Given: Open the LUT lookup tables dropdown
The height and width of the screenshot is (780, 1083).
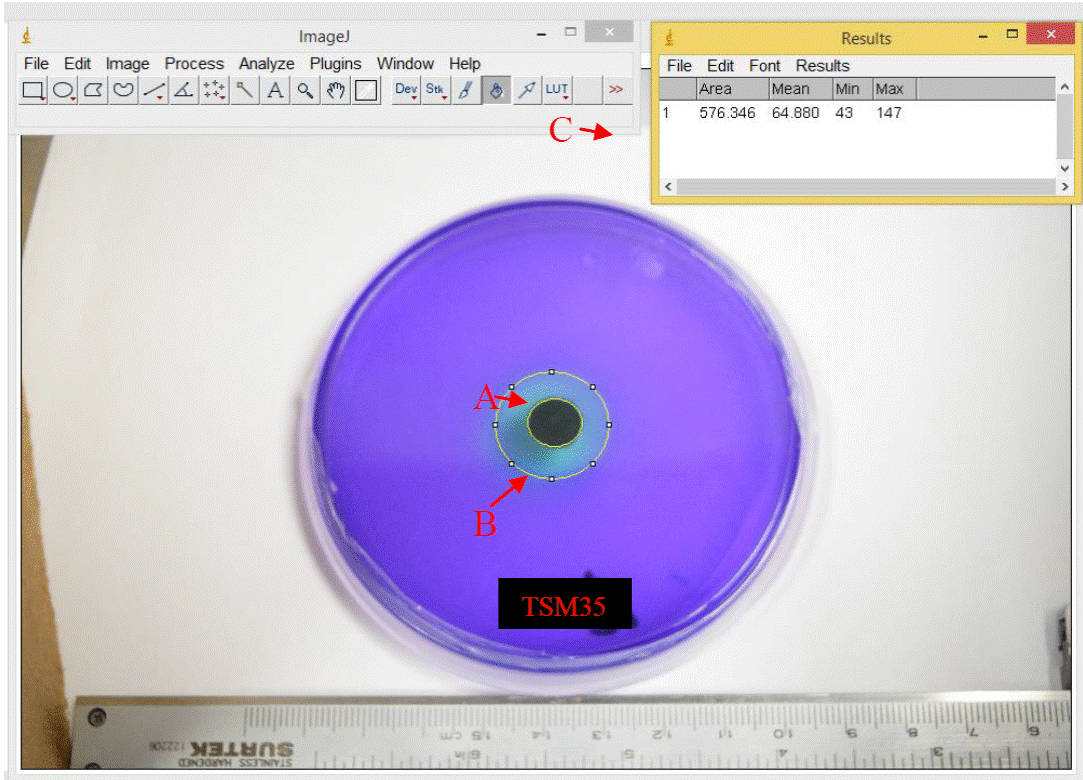Looking at the screenshot, I should point(557,90).
